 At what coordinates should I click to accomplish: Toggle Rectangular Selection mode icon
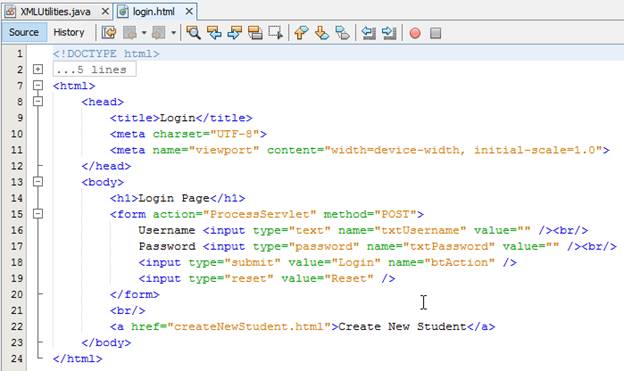(x=275, y=33)
